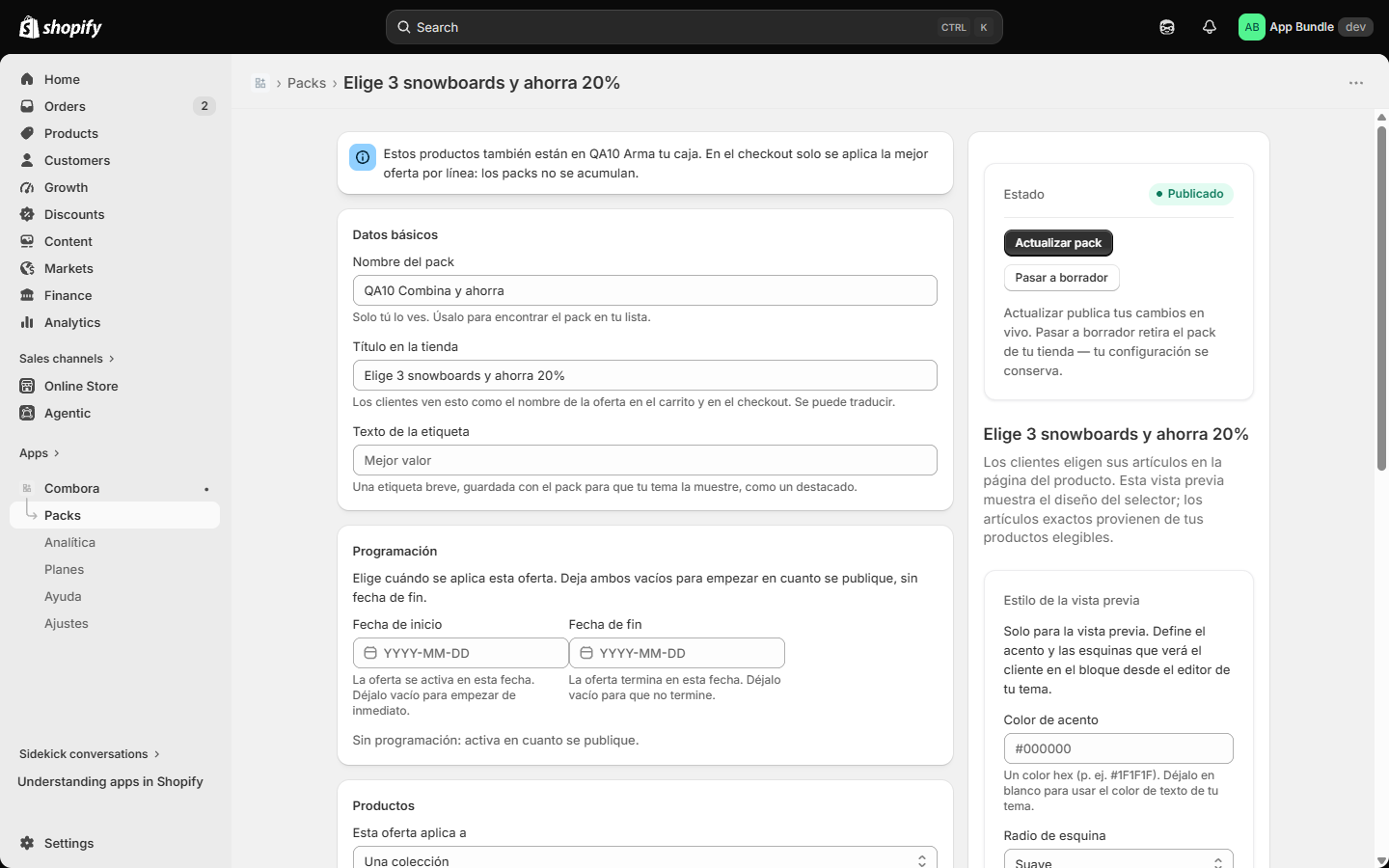
Task: Click the Markets globe icon
Action: (27, 268)
